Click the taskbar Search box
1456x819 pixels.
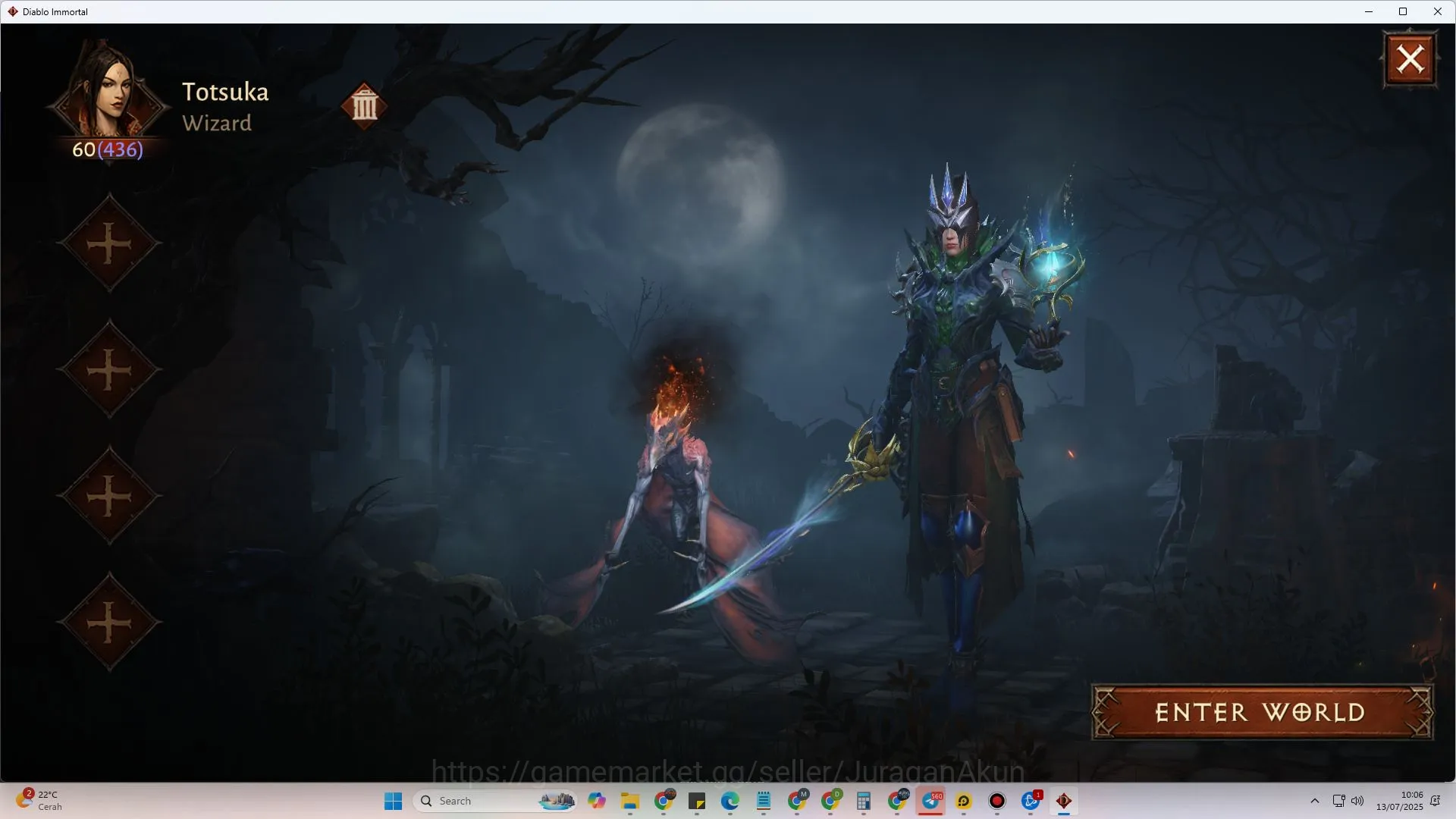pos(496,801)
